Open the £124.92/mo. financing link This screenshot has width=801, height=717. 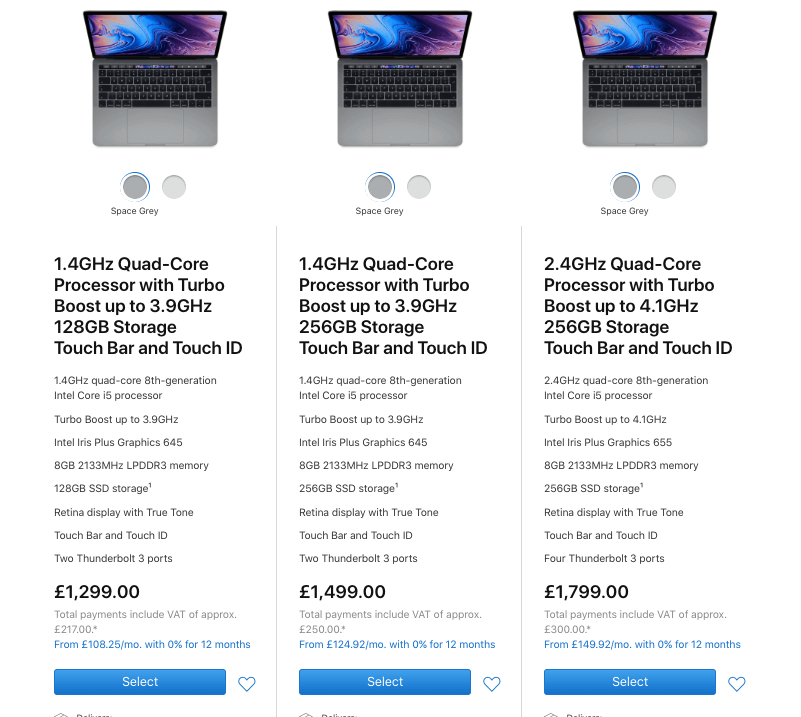(397, 645)
